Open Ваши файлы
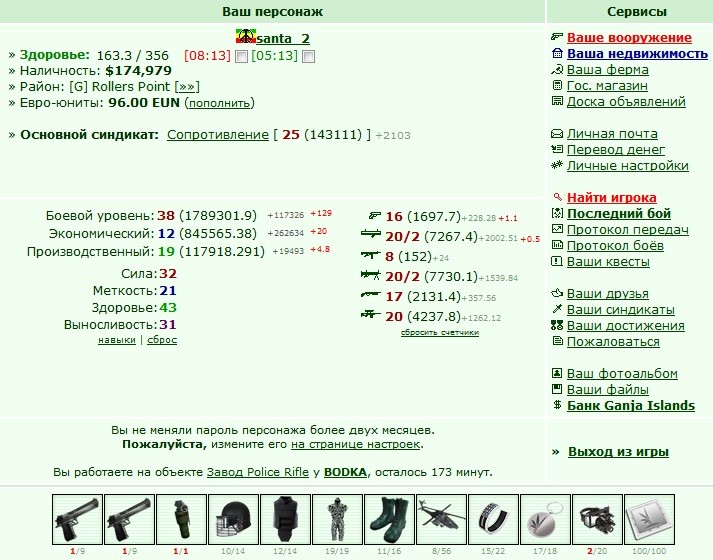Screen dimensions: 713x560 pyautogui.click(x=608, y=390)
